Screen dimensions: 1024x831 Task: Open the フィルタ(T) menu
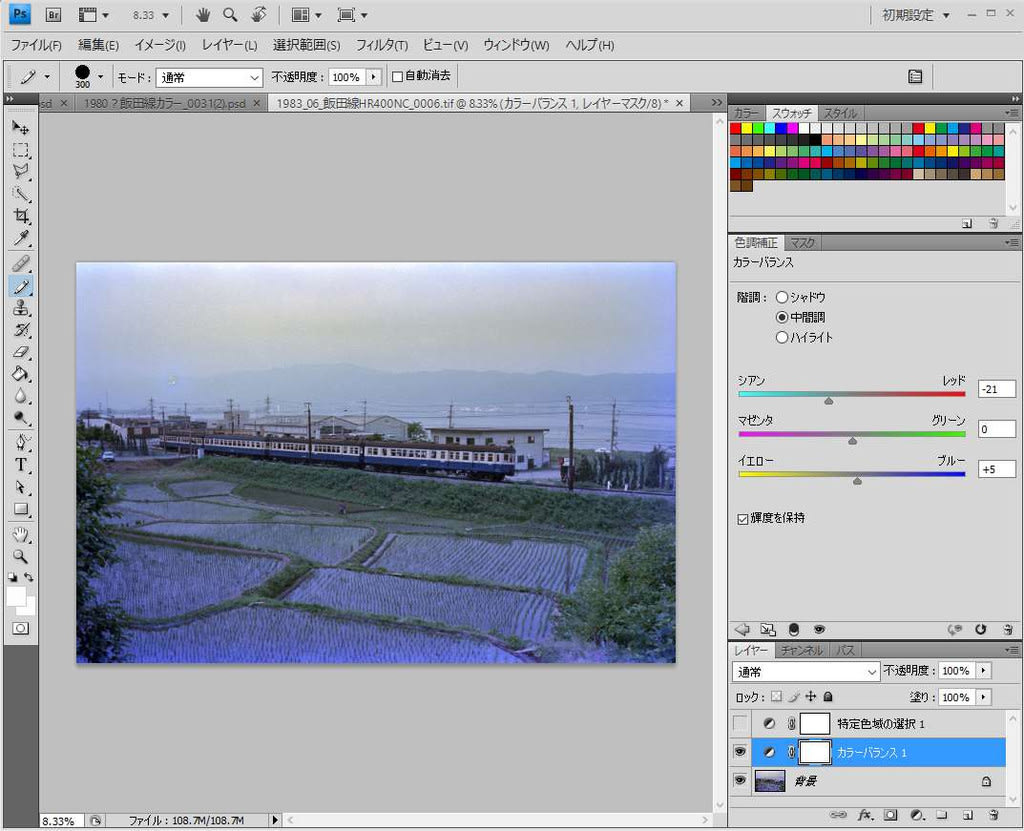tap(382, 45)
